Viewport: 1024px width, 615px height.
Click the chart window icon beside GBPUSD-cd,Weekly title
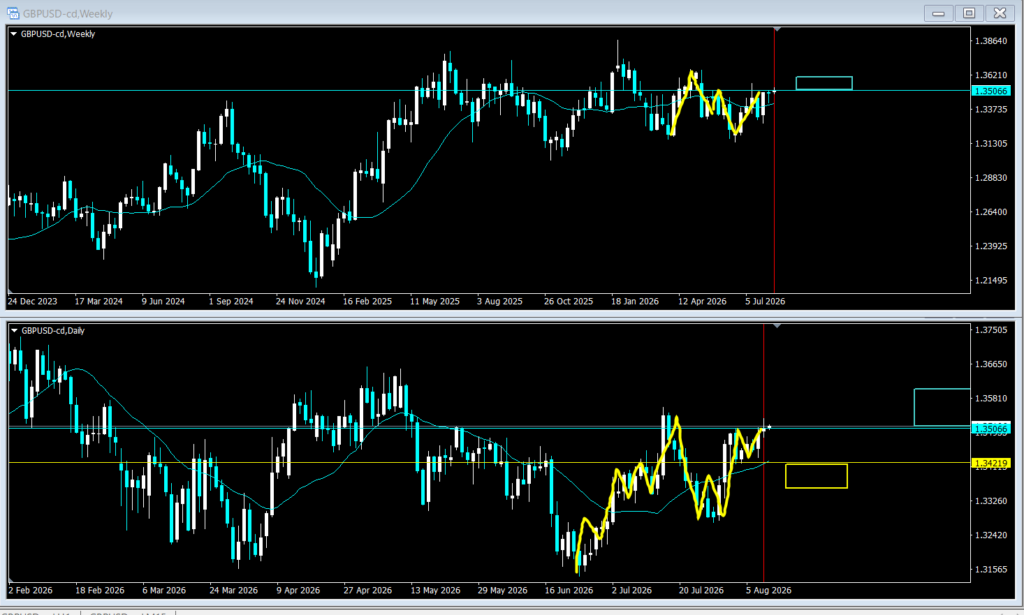(x=13, y=13)
